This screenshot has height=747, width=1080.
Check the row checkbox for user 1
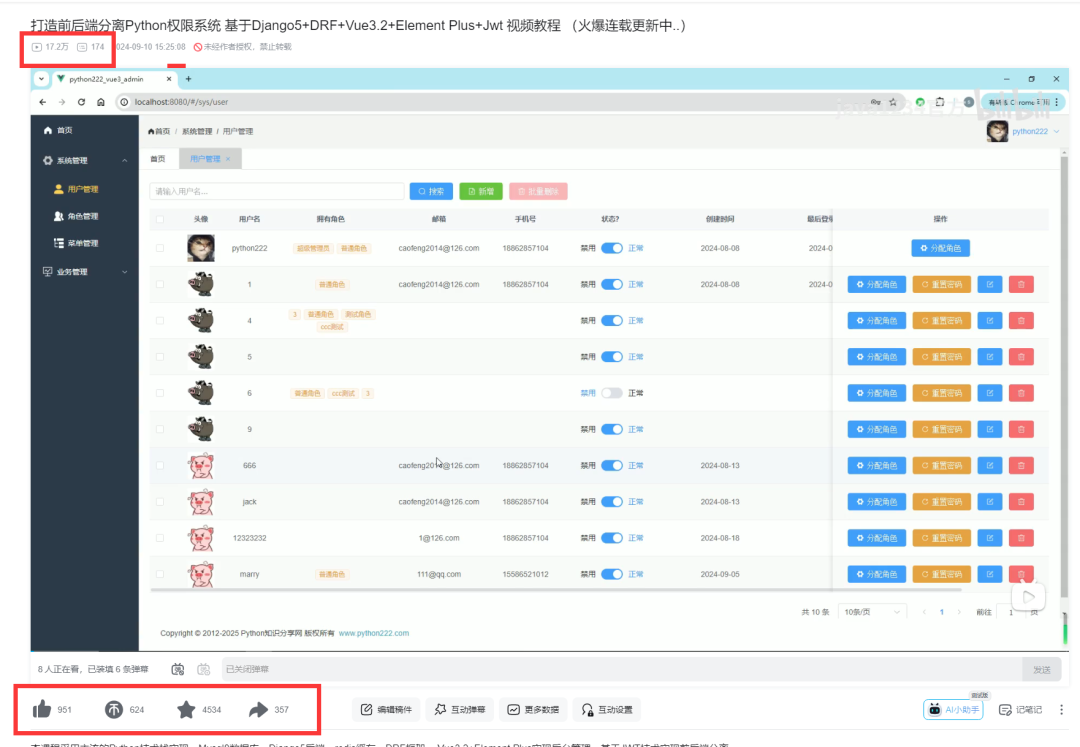click(x=160, y=284)
